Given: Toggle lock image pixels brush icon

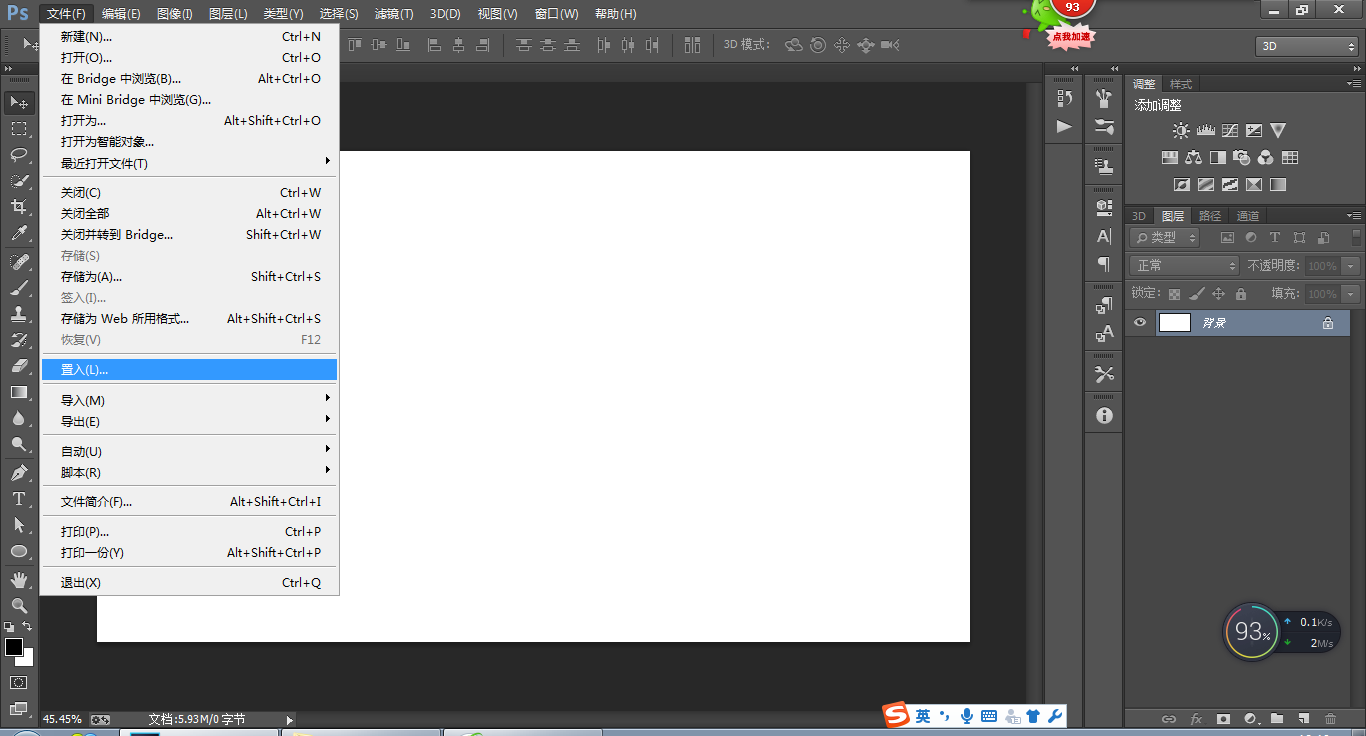Looking at the screenshot, I should click(x=1196, y=294).
